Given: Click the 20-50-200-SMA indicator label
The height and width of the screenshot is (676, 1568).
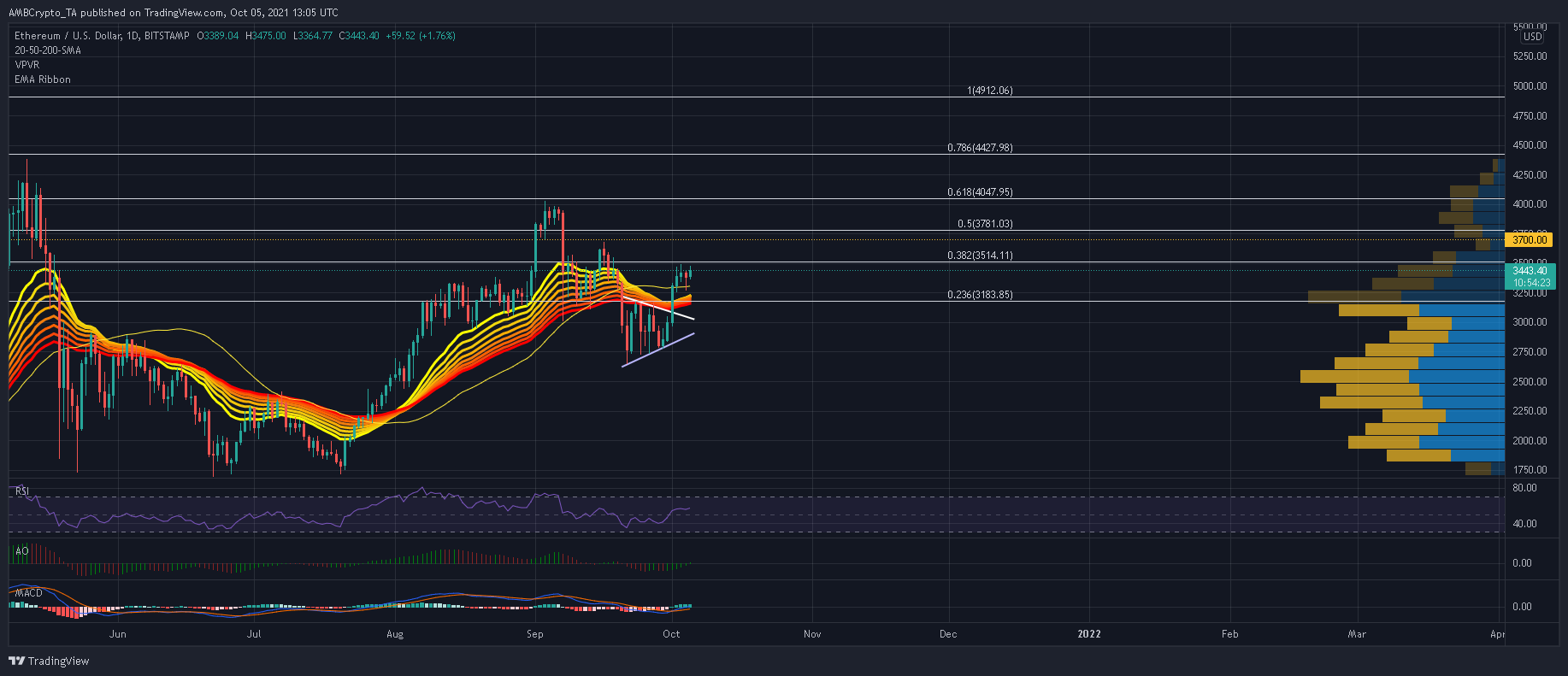Looking at the screenshot, I should 48,50.
